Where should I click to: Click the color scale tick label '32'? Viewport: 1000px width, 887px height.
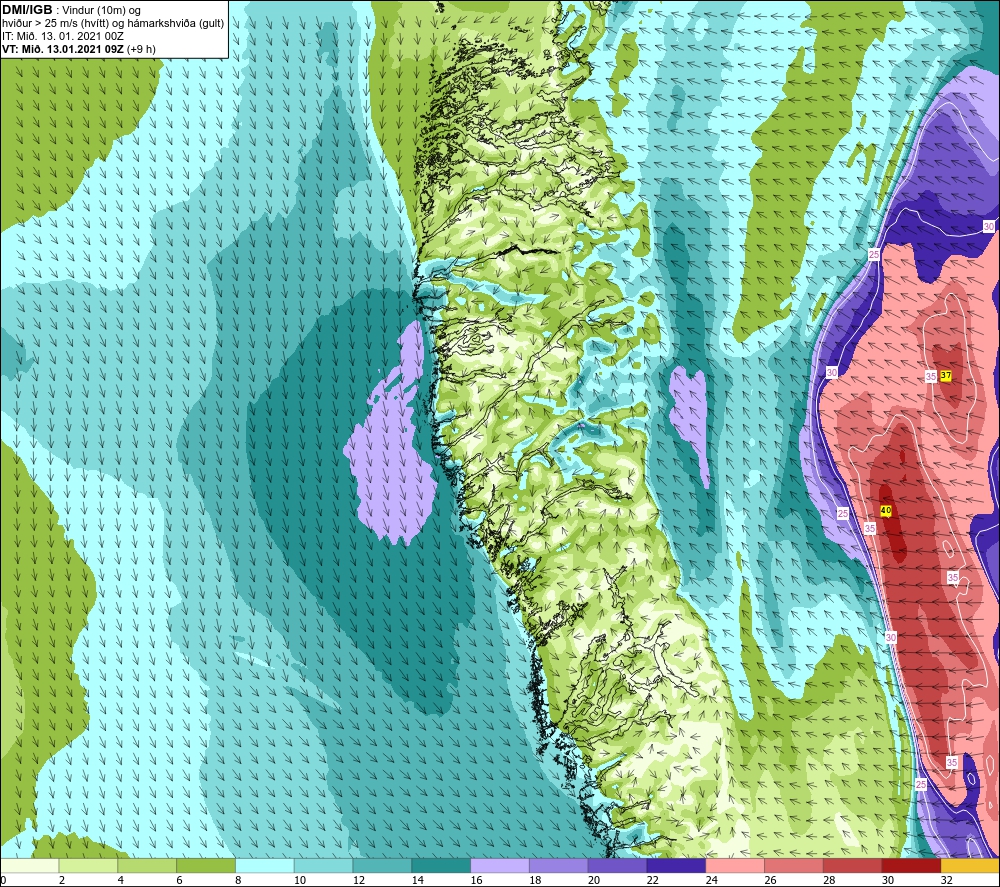click(x=946, y=881)
